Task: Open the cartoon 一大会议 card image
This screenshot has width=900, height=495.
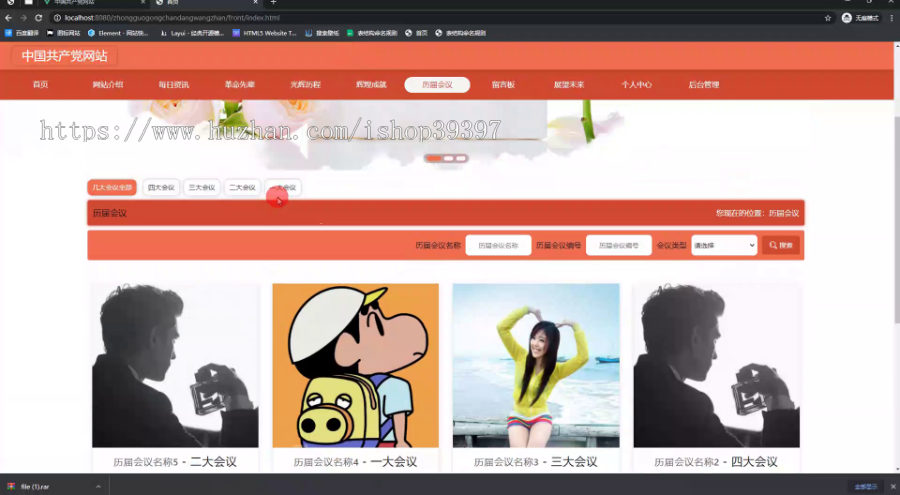Action: click(x=355, y=365)
